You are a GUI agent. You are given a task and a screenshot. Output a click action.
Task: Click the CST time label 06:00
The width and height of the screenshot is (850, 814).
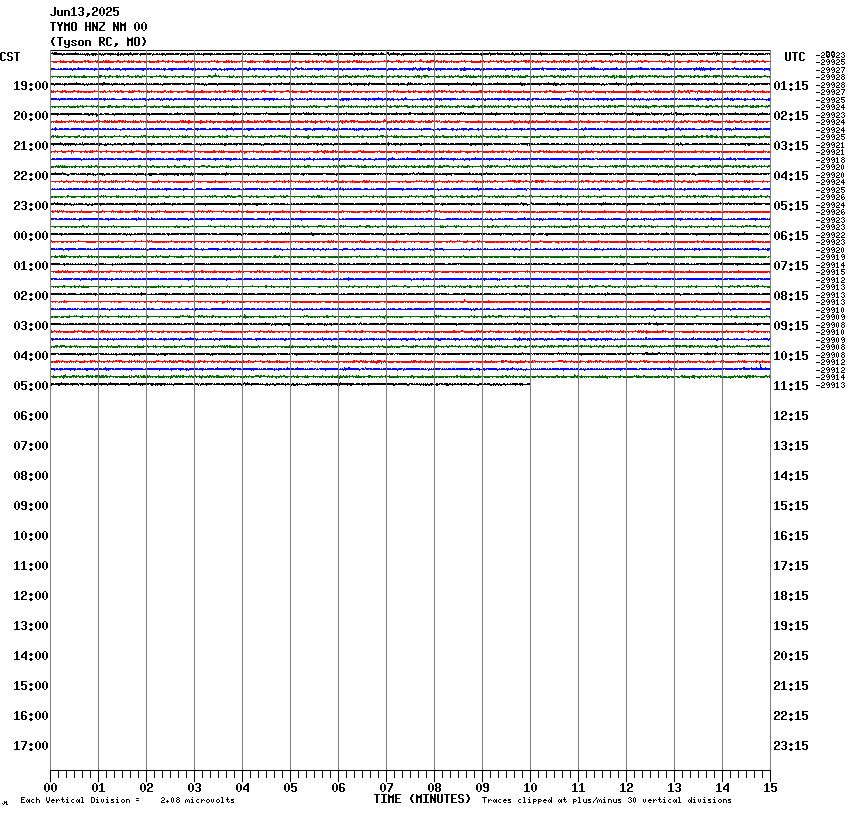click(x=31, y=416)
